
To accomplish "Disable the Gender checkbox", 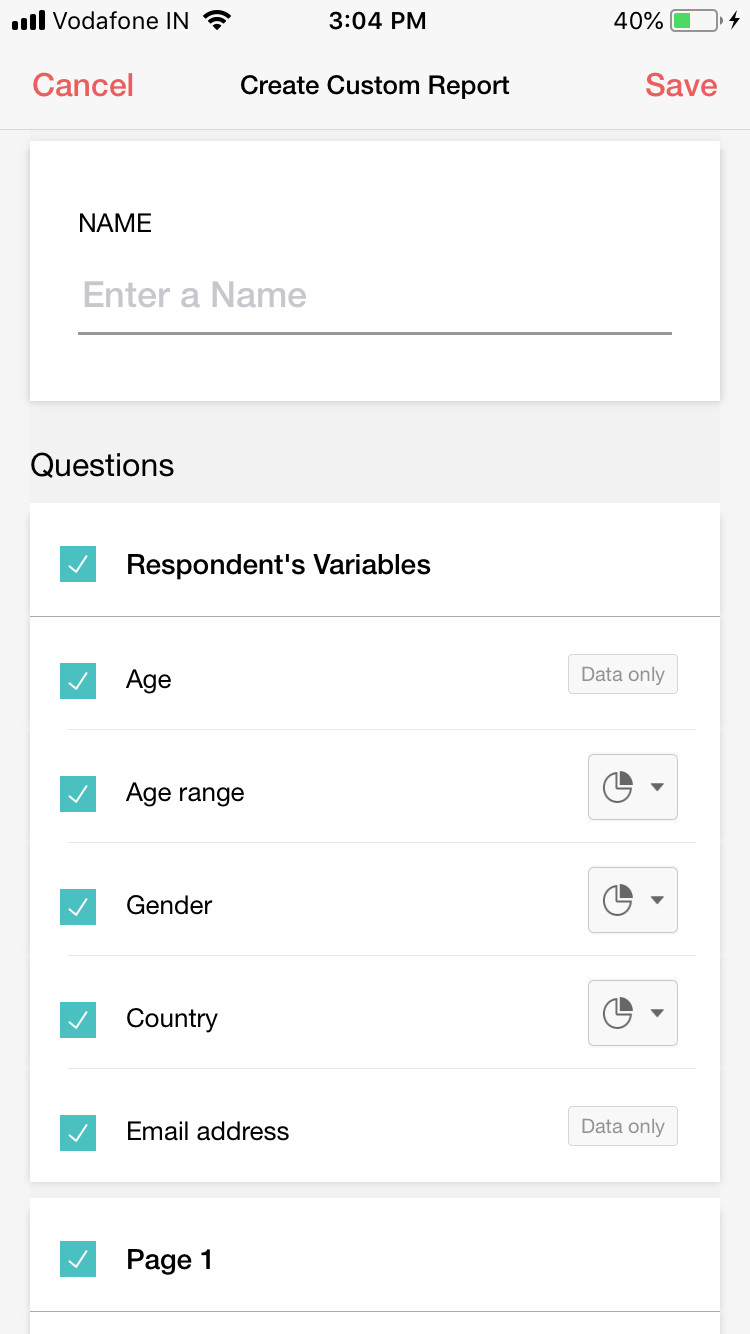I will click(78, 906).
